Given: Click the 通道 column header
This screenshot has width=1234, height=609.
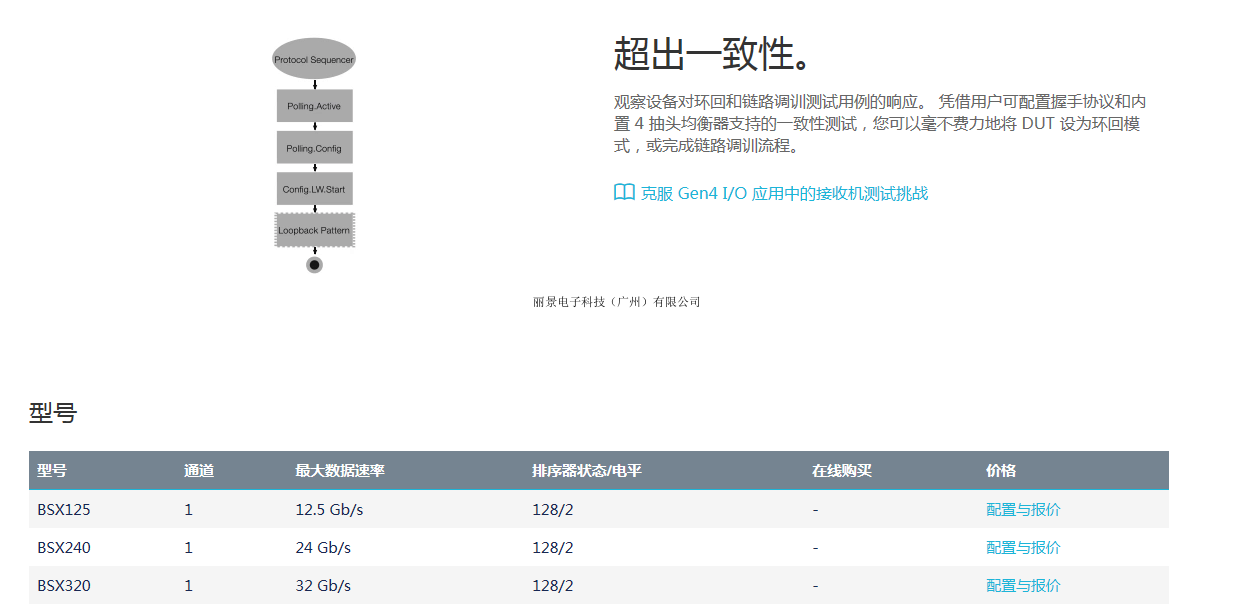Looking at the screenshot, I should (x=199, y=470).
